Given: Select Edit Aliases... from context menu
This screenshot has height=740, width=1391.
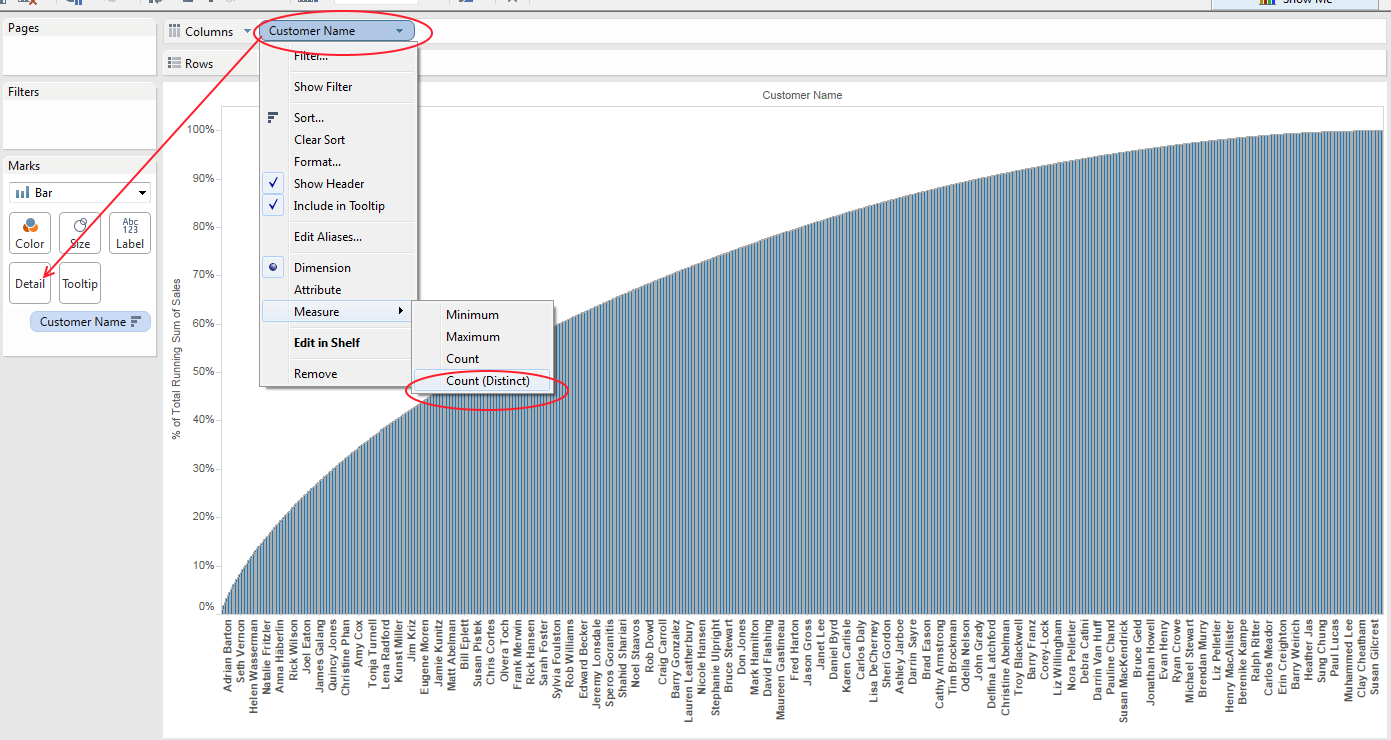Looking at the screenshot, I should point(328,237).
